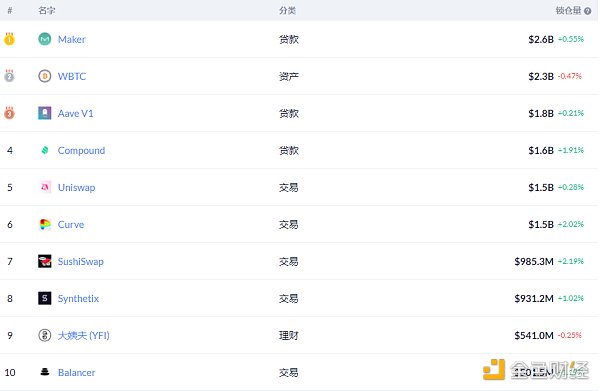Click the SushiSwap logo icon

[45, 261]
